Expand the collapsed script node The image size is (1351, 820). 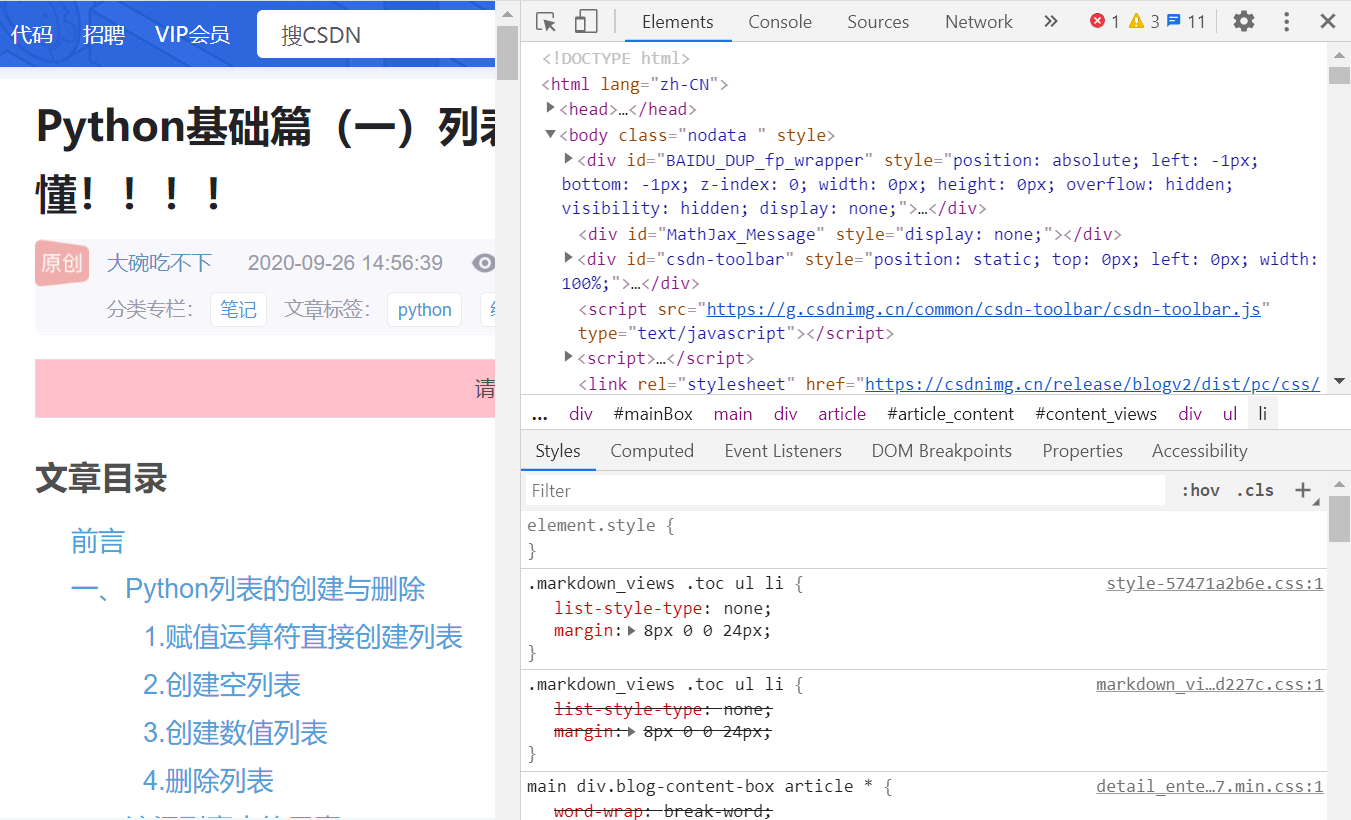coord(569,357)
